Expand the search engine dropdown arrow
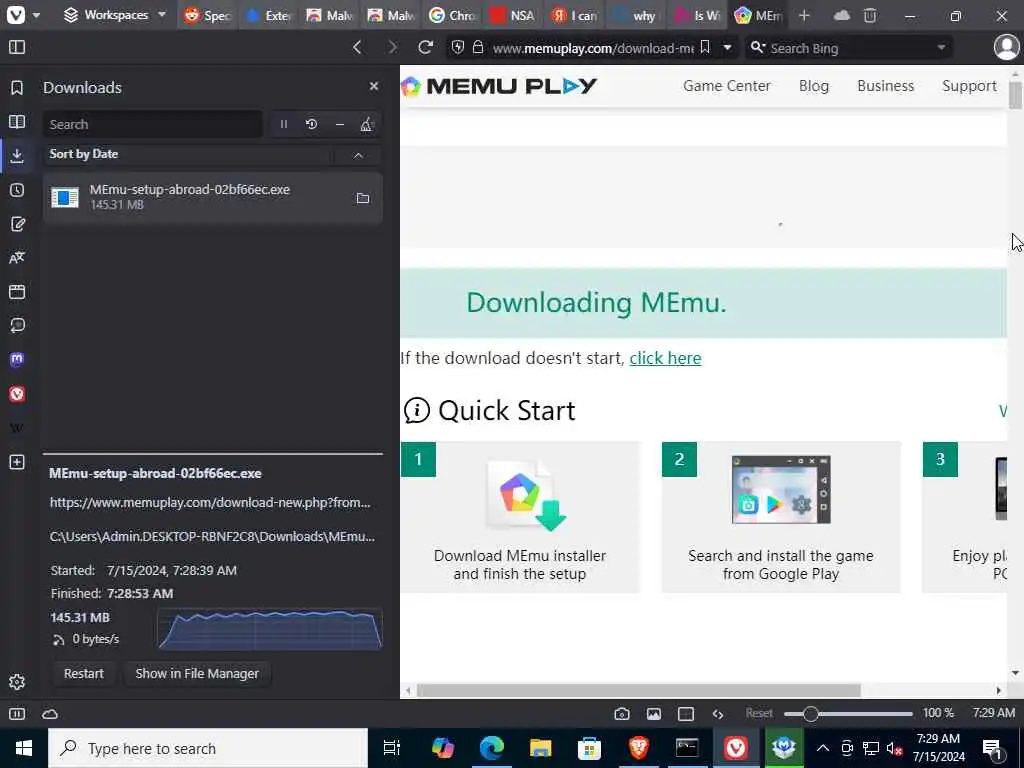The width and height of the screenshot is (1024, 768). coord(941,47)
